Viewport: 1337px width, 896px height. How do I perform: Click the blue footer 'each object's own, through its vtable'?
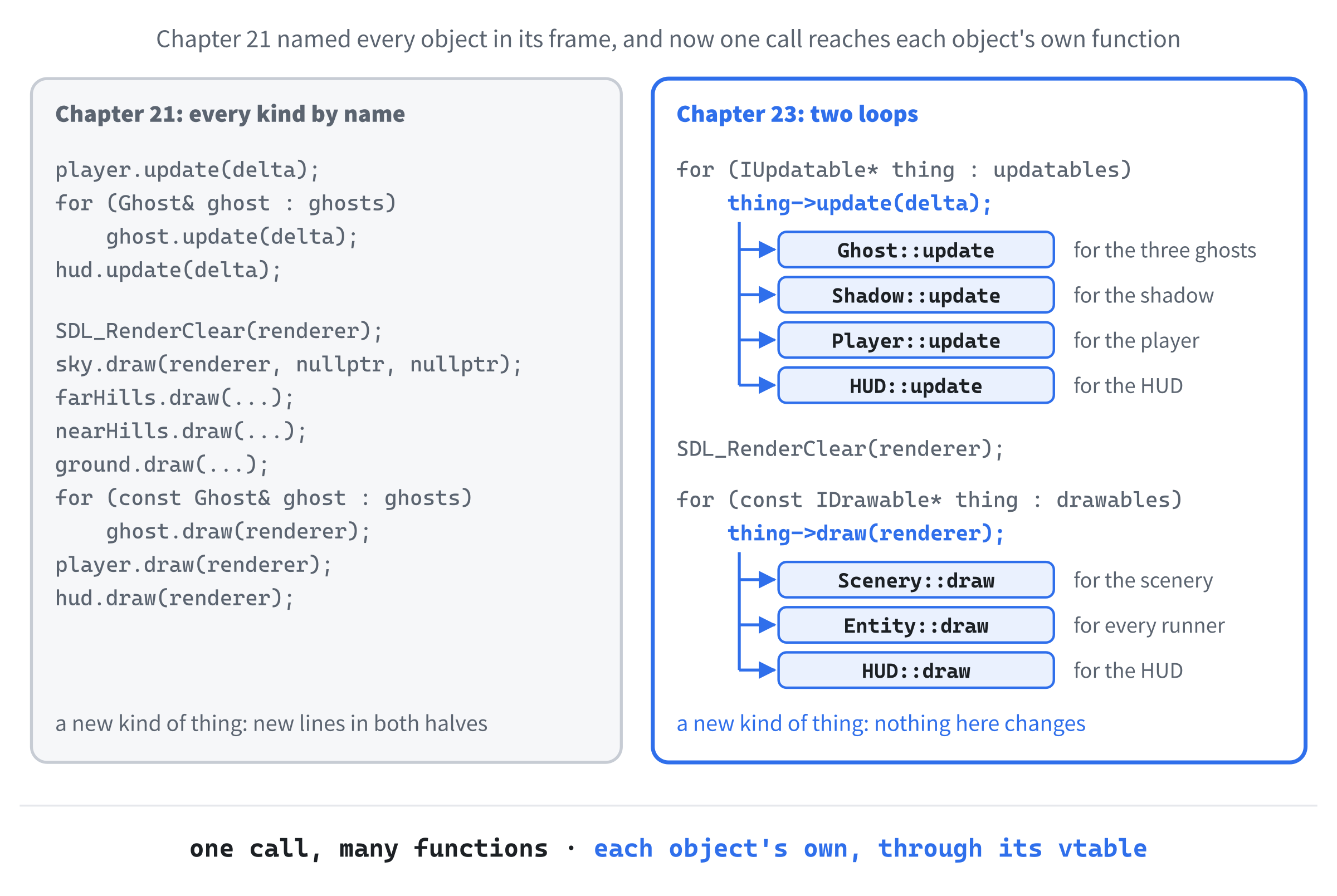click(870, 849)
